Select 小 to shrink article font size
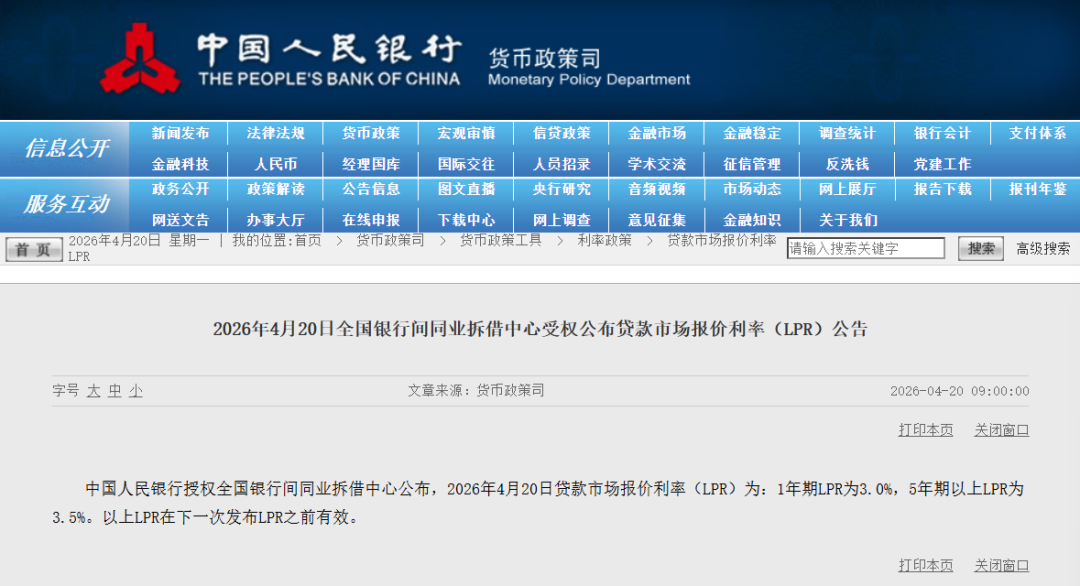The height and width of the screenshot is (586, 1080). [x=134, y=391]
